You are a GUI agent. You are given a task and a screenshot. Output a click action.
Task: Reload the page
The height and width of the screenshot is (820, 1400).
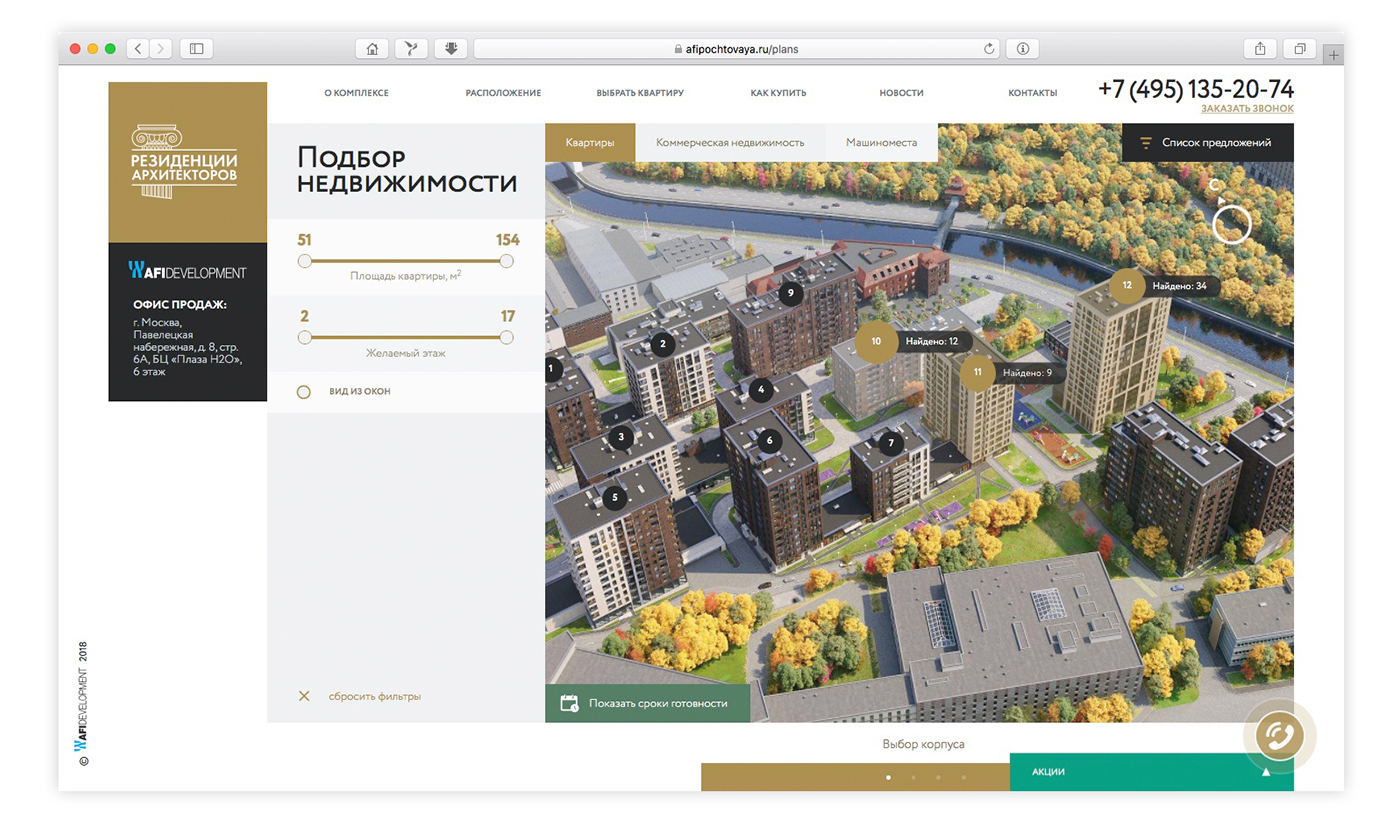click(x=990, y=48)
